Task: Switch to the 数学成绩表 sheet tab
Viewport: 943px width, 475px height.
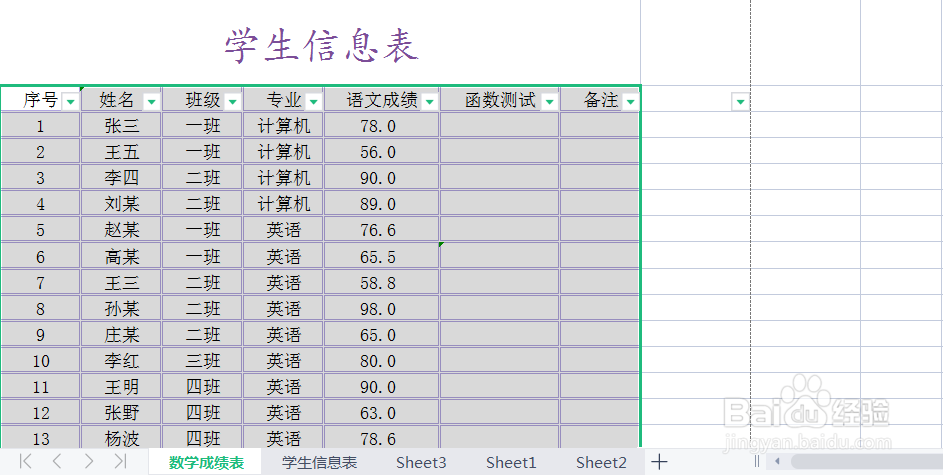Action: click(206, 462)
